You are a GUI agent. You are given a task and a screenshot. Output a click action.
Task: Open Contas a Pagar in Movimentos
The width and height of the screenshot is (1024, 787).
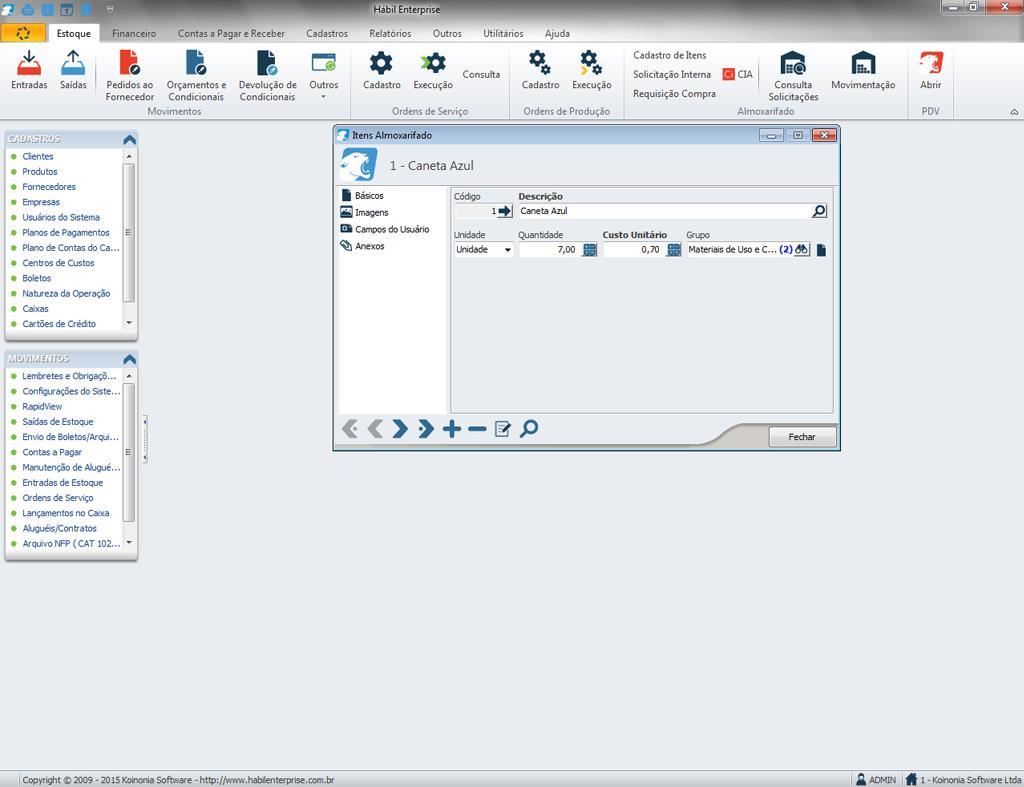pyautogui.click(x=52, y=452)
